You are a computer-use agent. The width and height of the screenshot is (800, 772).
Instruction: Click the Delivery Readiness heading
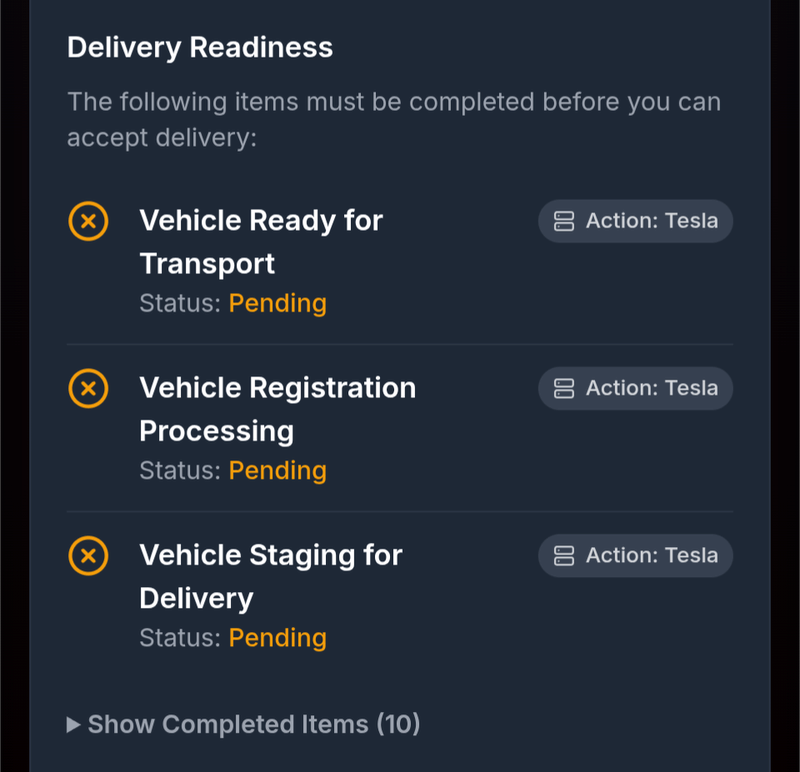[x=200, y=47]
